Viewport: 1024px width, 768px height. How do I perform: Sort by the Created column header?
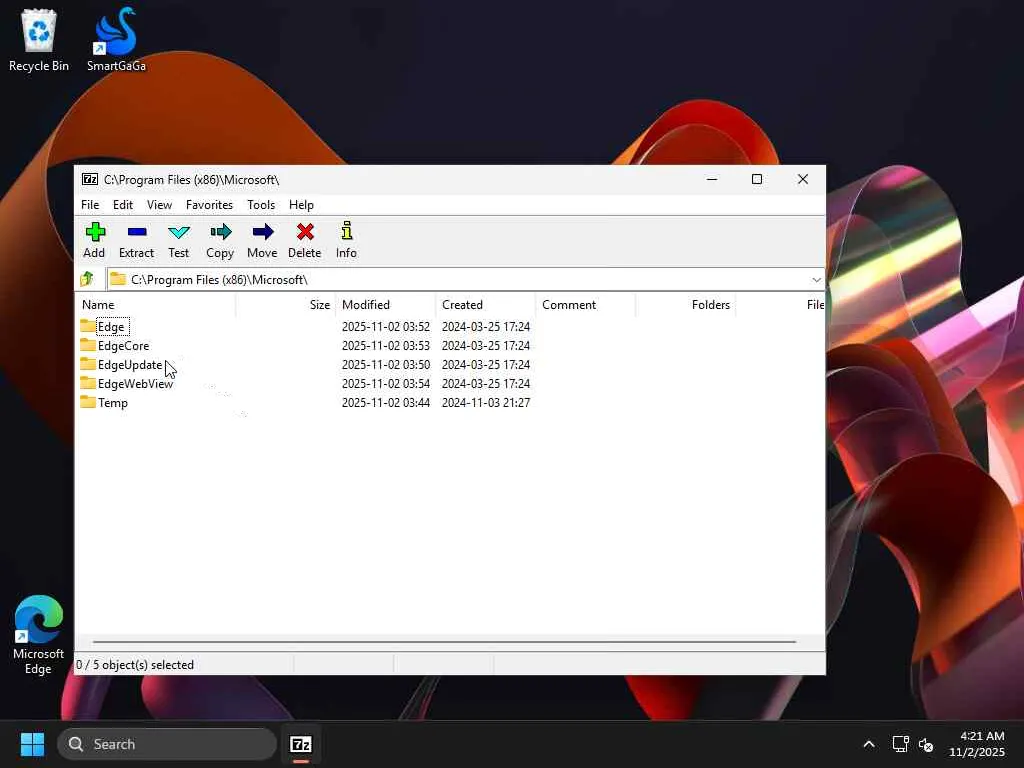pos(485,305)
